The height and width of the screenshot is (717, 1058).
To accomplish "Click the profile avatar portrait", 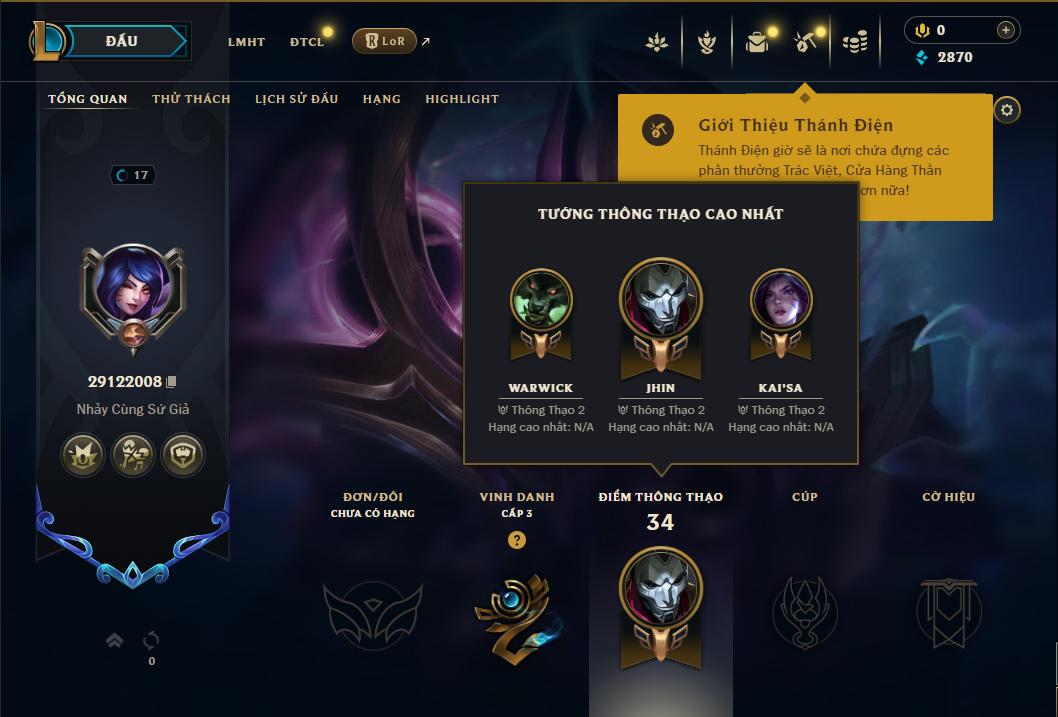I will pos(133,289).
